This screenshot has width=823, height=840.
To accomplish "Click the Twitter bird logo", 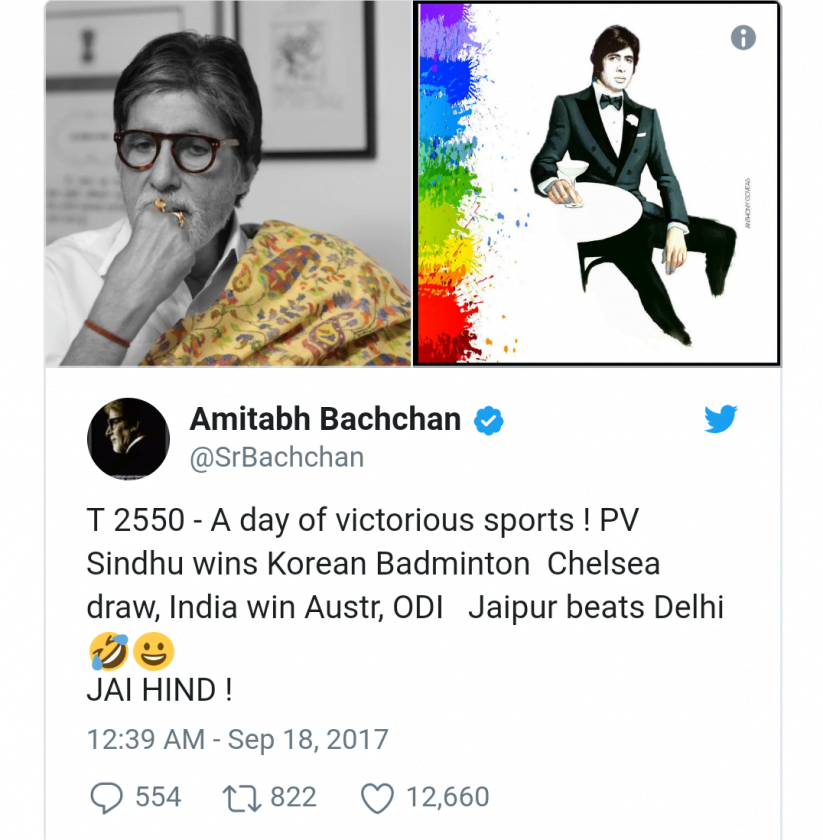I will click(x=720, y=419).
